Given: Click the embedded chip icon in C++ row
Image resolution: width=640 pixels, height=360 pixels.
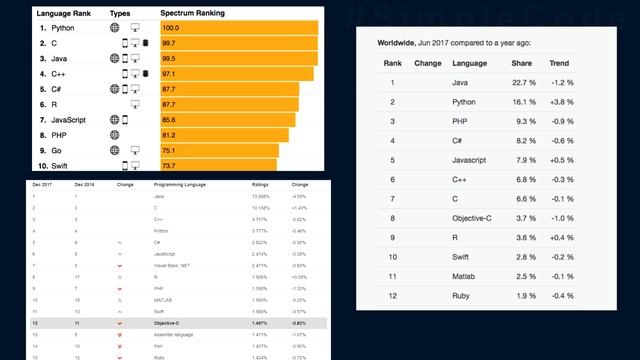Looking at the screenshot, I should click(145, 73).
